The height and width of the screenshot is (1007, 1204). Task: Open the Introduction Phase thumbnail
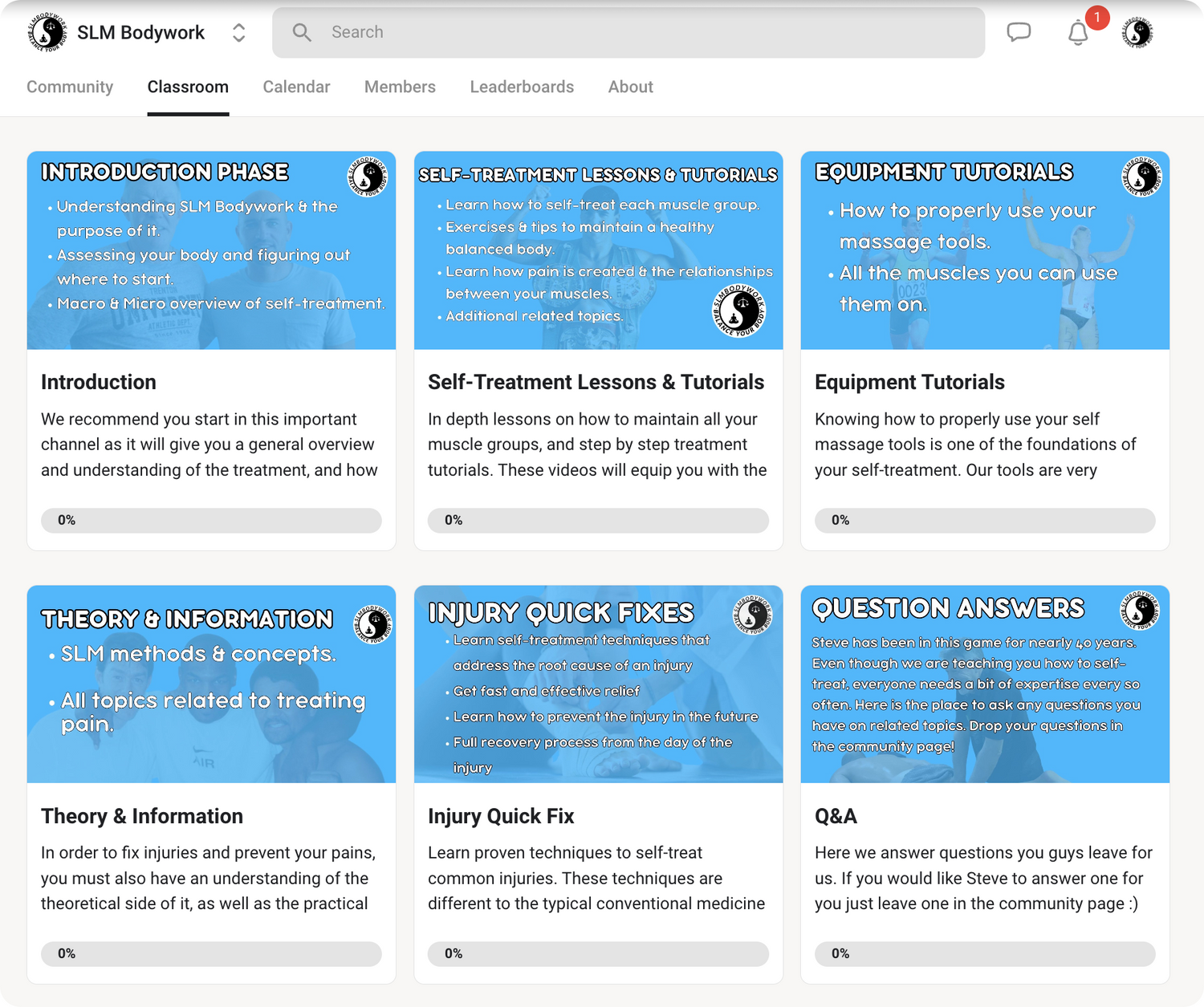[211, 250]
